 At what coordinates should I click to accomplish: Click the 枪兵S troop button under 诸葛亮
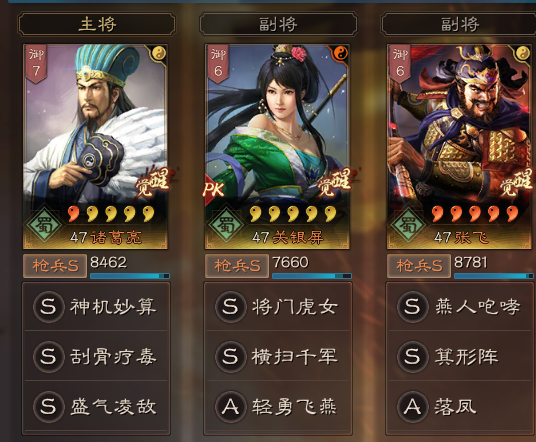coord(55,266)
